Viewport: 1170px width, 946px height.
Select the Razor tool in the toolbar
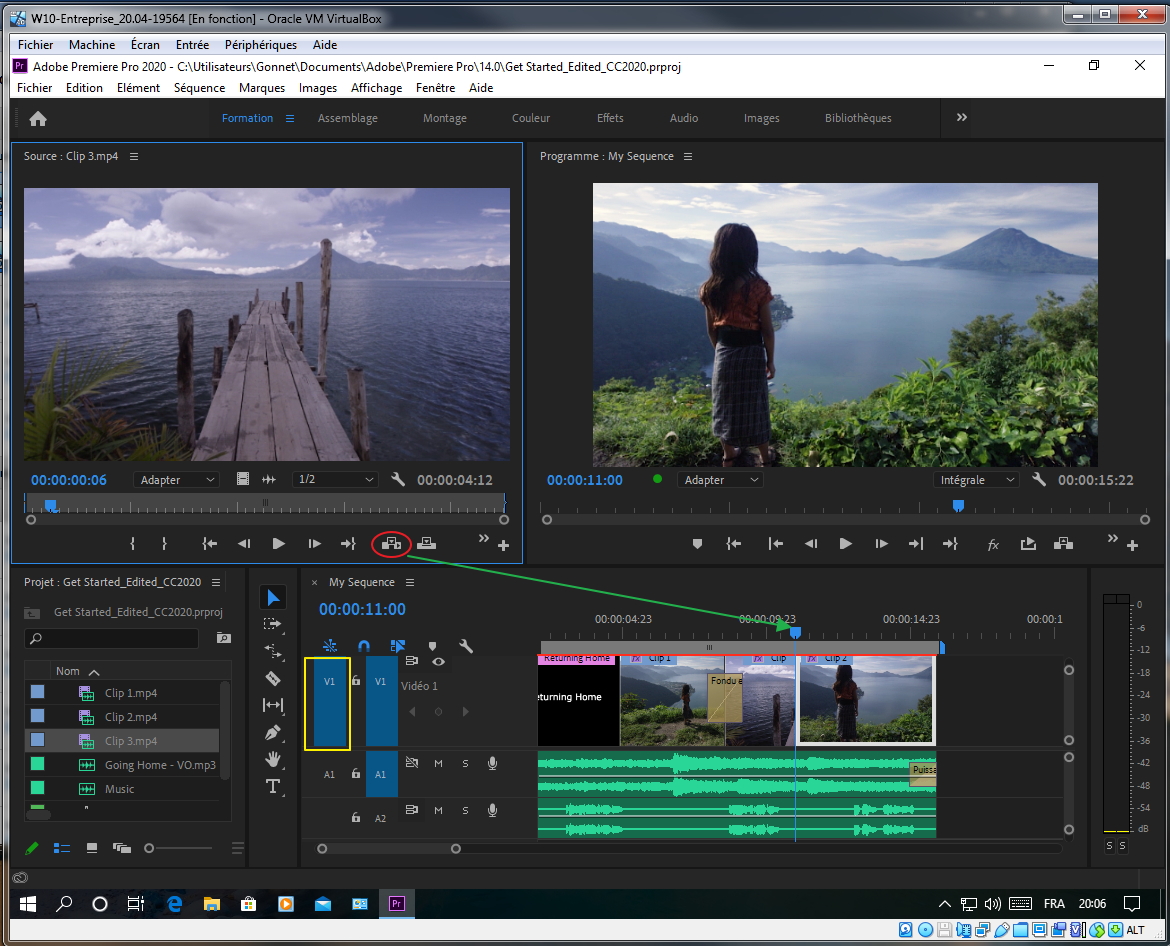[x=273, y=678]
